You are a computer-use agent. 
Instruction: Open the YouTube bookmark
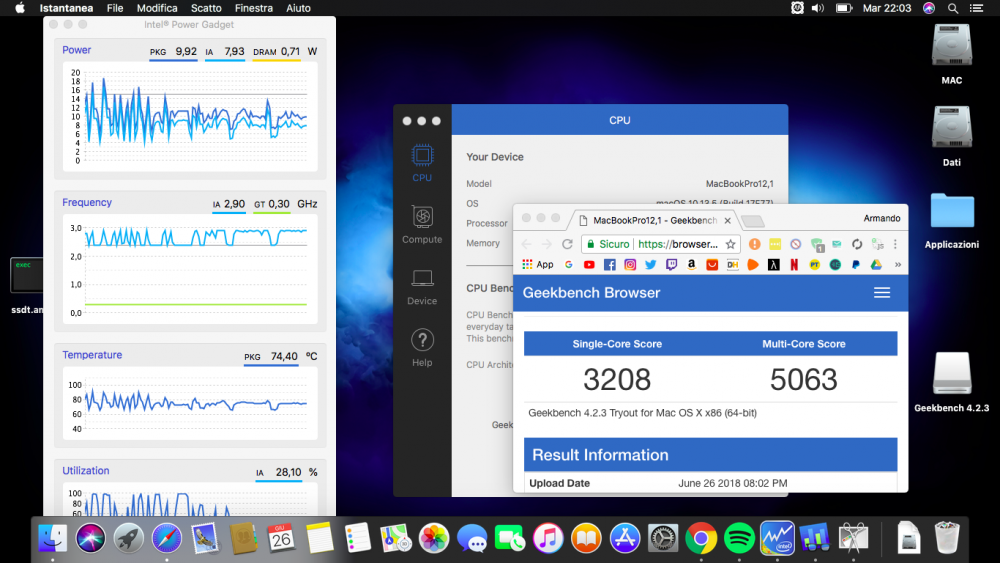click(589, 265)
